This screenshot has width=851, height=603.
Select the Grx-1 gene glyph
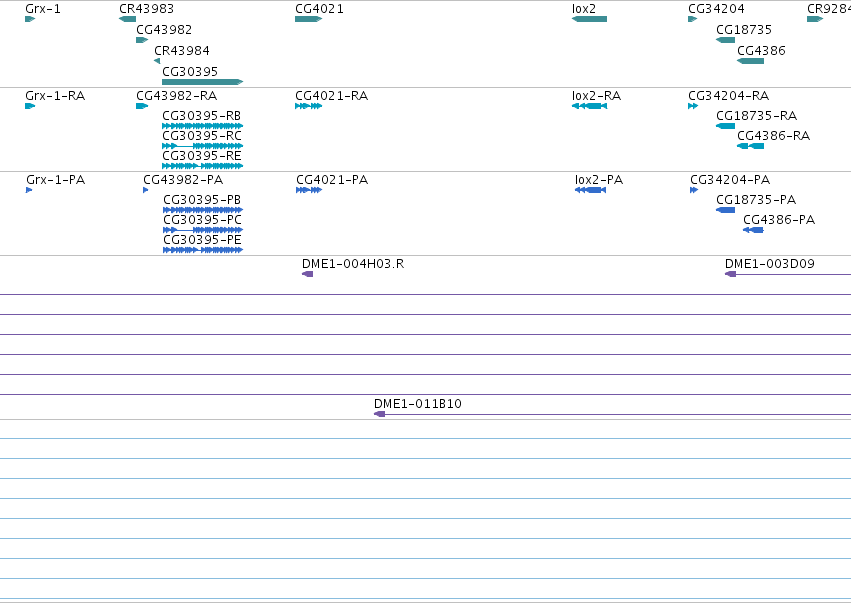click(x=30, y=19)
